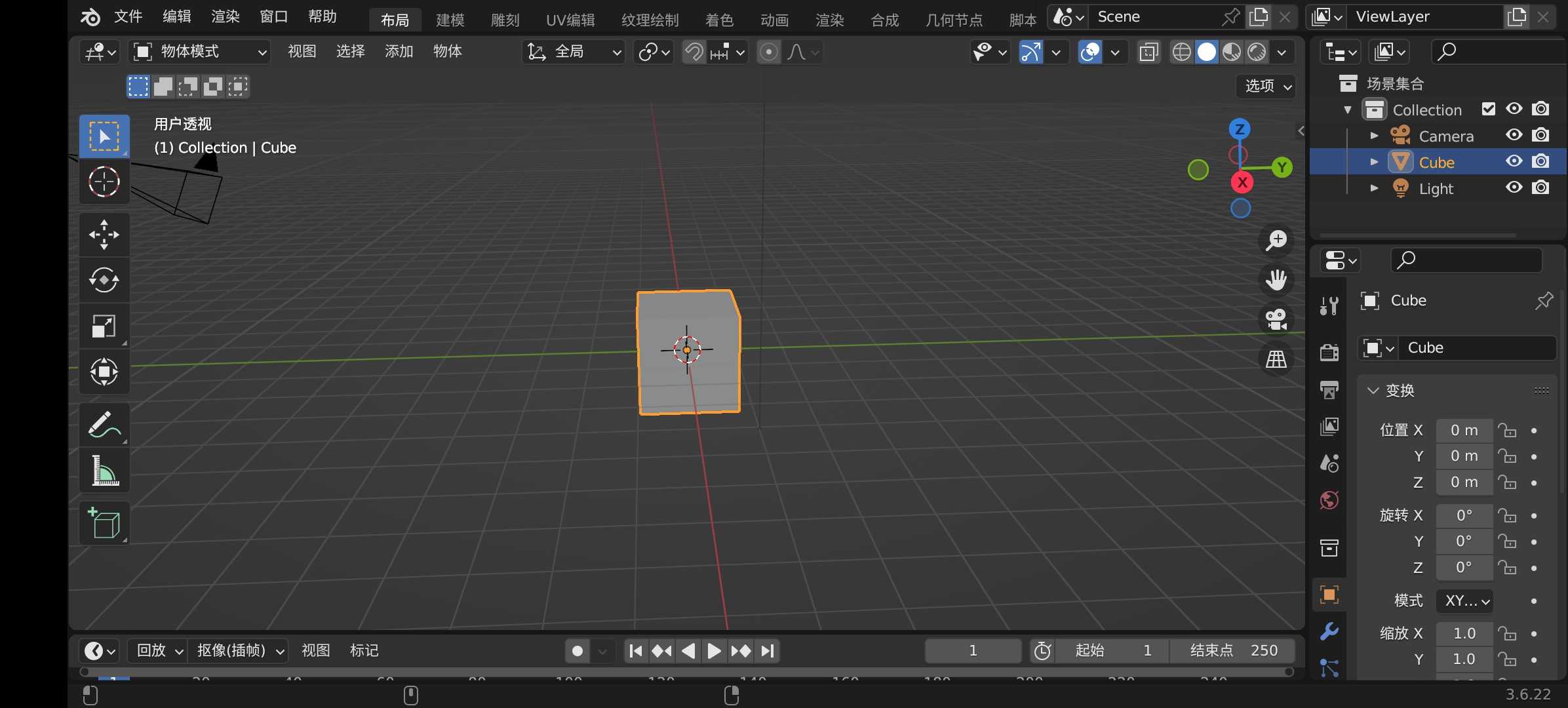Select the Annotate pencil tool
The width and height of the screenshot is (1568, 708).
(x=104, y=425)
